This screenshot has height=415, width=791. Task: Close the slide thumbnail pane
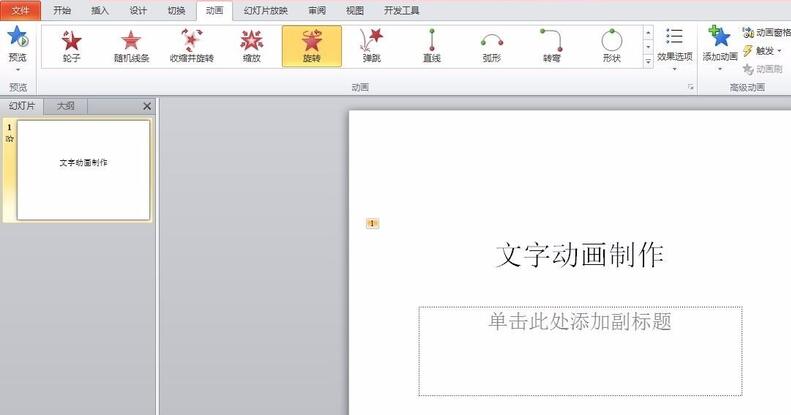(x=147, y=106)
